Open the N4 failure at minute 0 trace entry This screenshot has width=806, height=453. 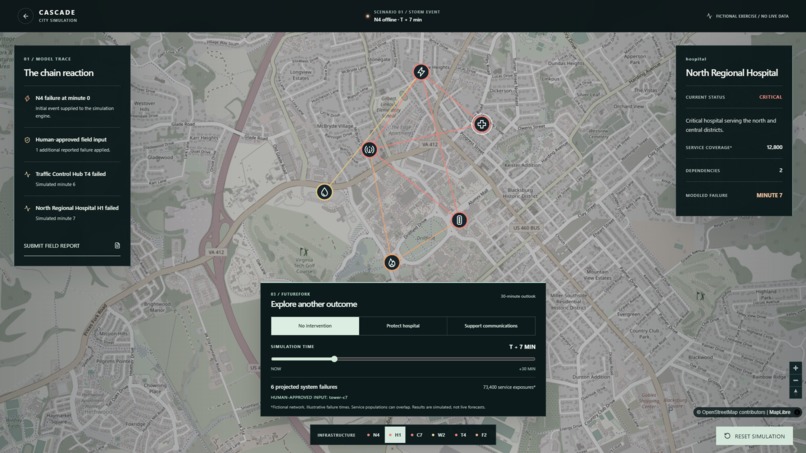tap(72, 106)
